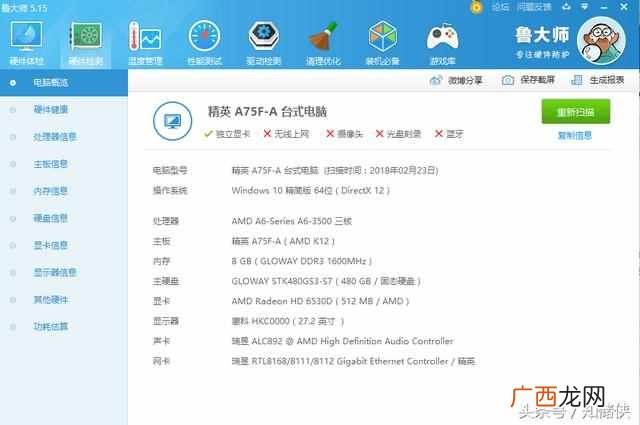Click the 鲁大师 cartoon avatar
This screenshot has width=640, height=425.
tap(601, 40)
